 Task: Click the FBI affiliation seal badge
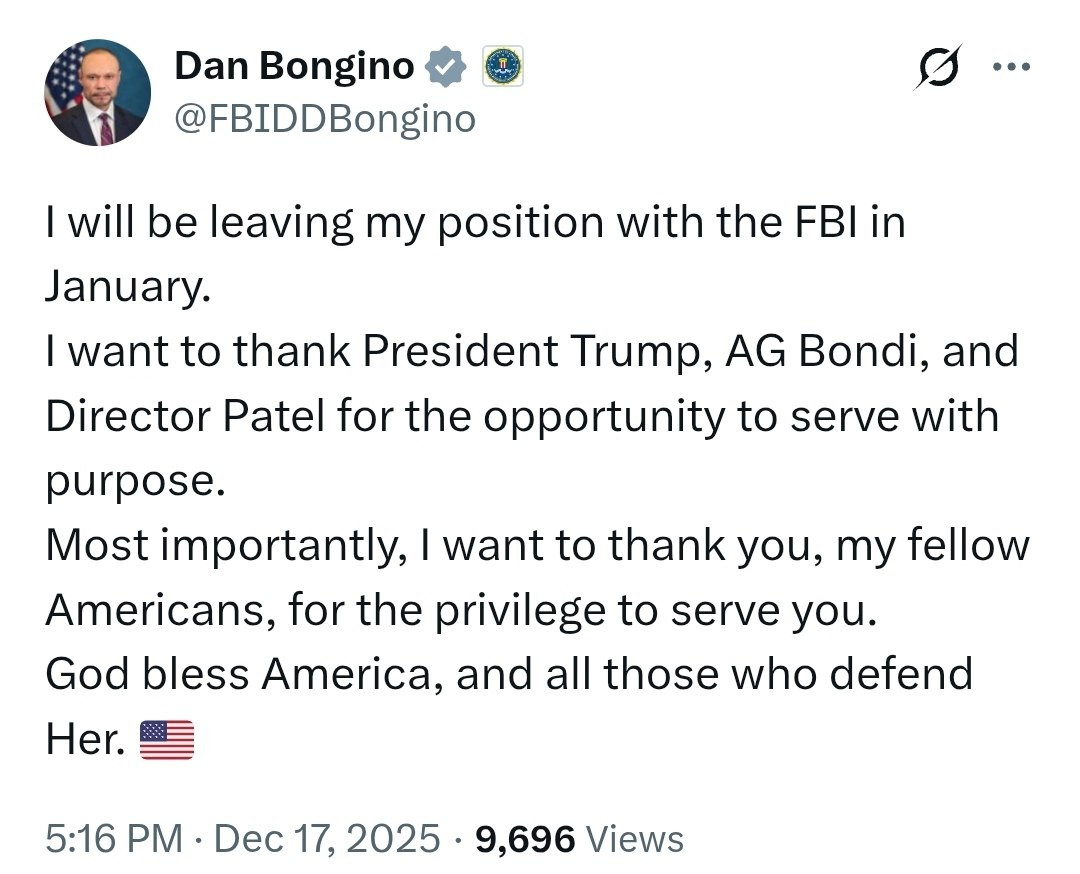coord(503,67)
